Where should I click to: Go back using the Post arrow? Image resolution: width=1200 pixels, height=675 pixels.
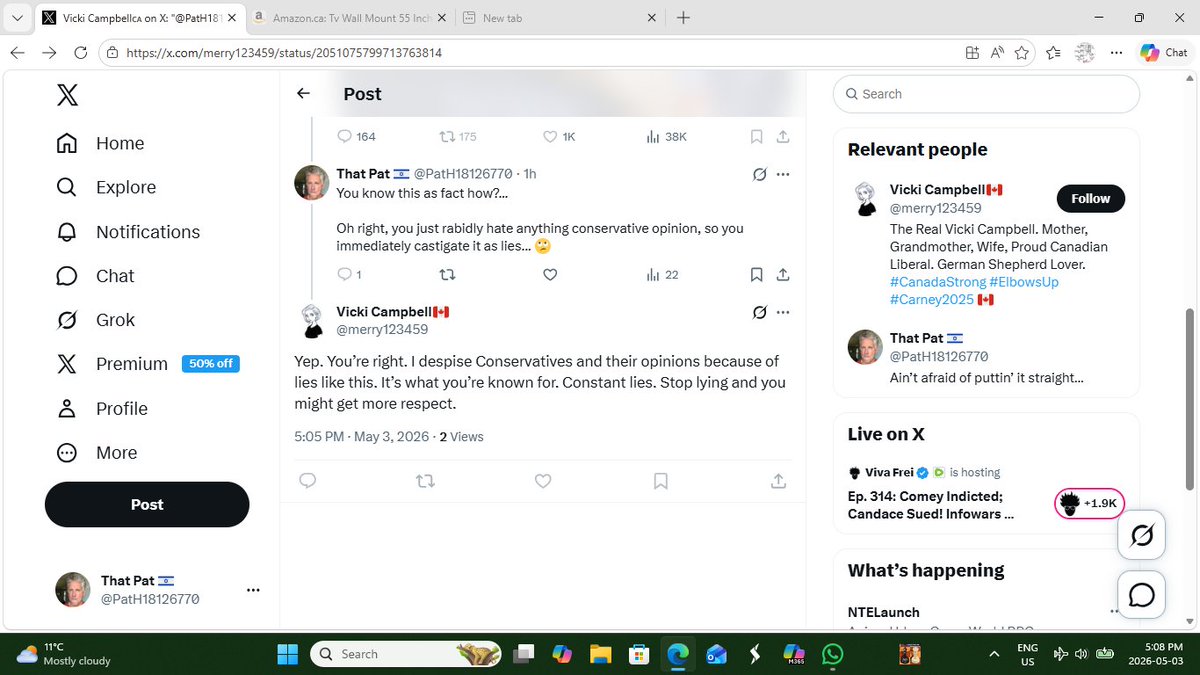click(303, 93)
